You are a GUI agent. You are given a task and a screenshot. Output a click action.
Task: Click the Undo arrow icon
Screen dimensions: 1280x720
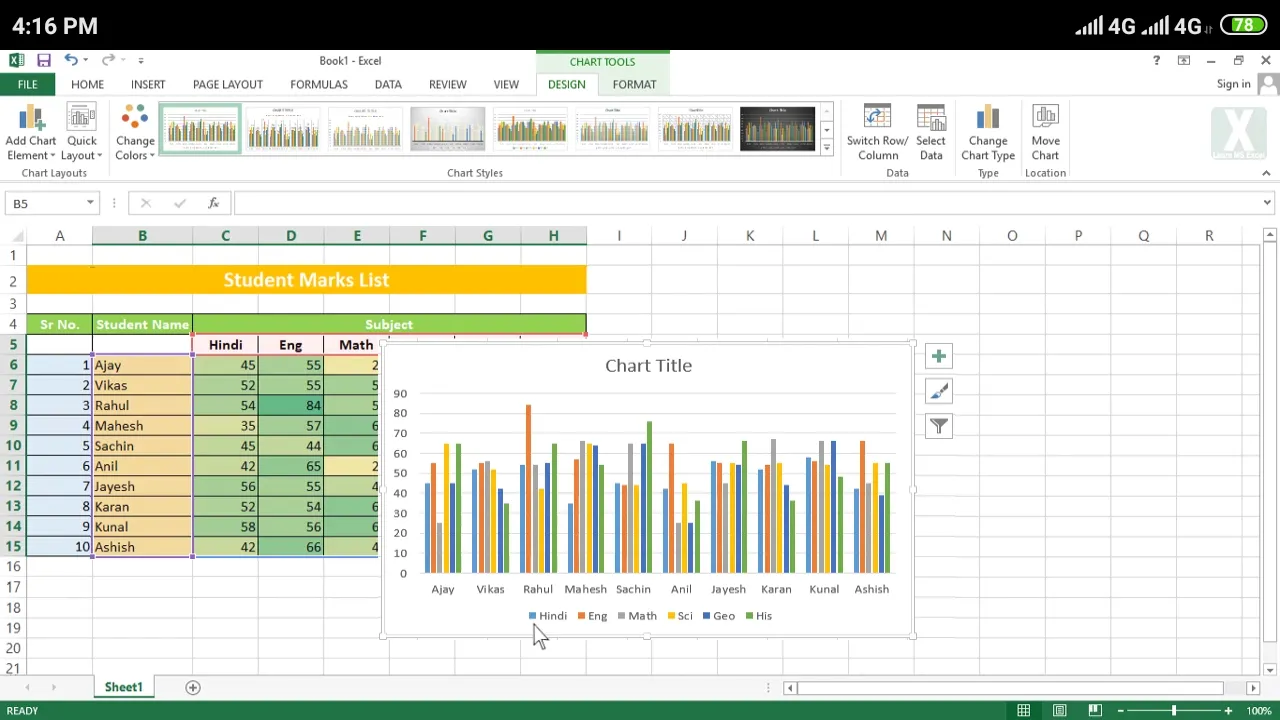coord(70,60)
